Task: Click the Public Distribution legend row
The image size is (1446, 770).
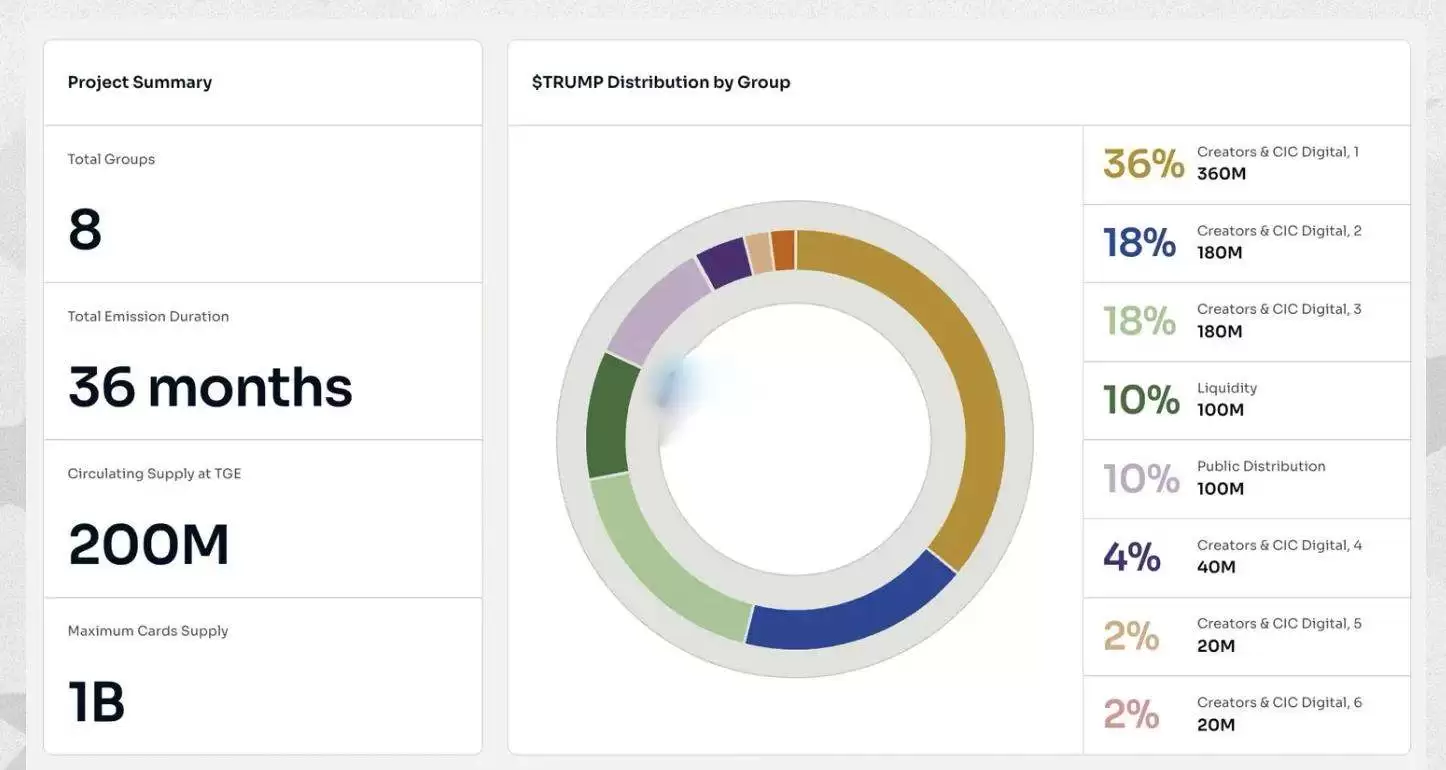Action: 1246,478
